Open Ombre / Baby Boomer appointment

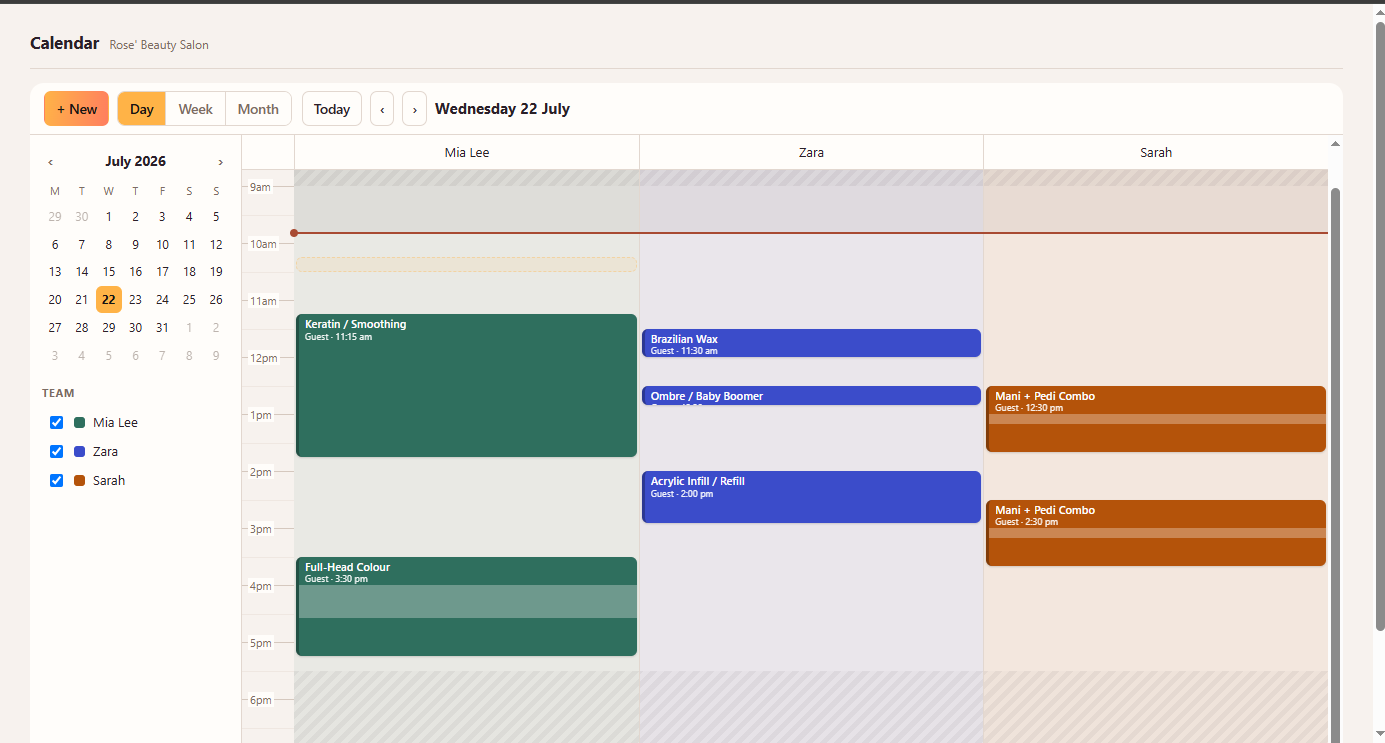[x=811, y=396]
